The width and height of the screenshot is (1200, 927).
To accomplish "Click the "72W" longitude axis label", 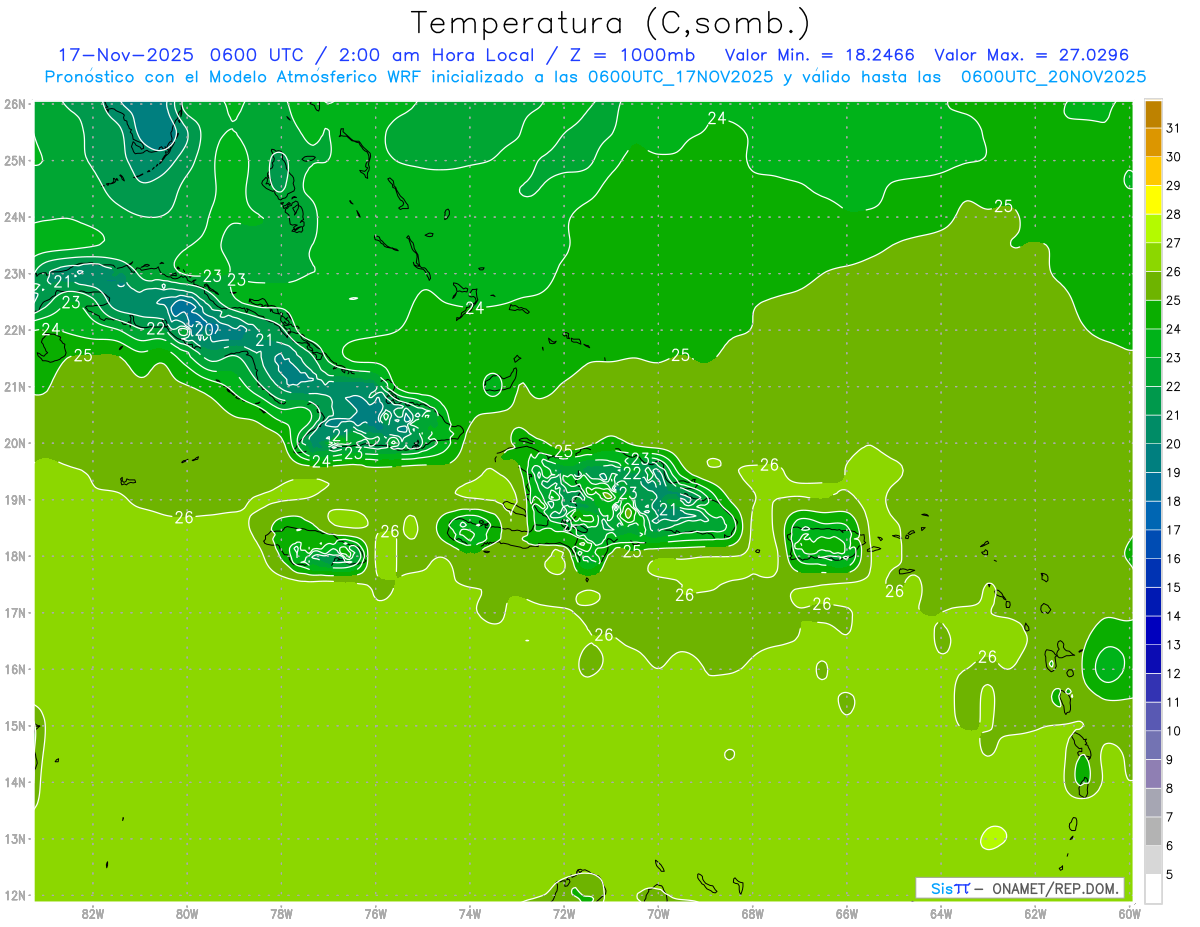I will (564, 913).
